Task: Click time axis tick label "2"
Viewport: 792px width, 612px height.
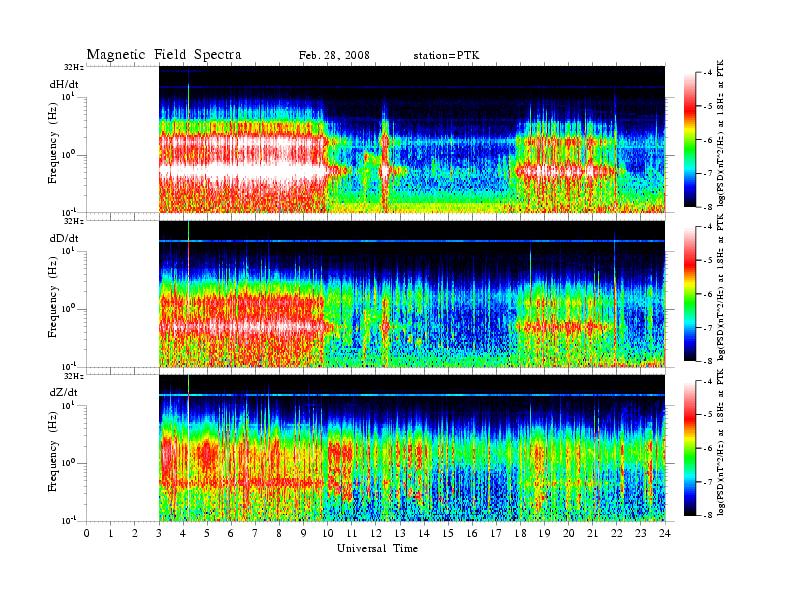Action: coord(135,533)
